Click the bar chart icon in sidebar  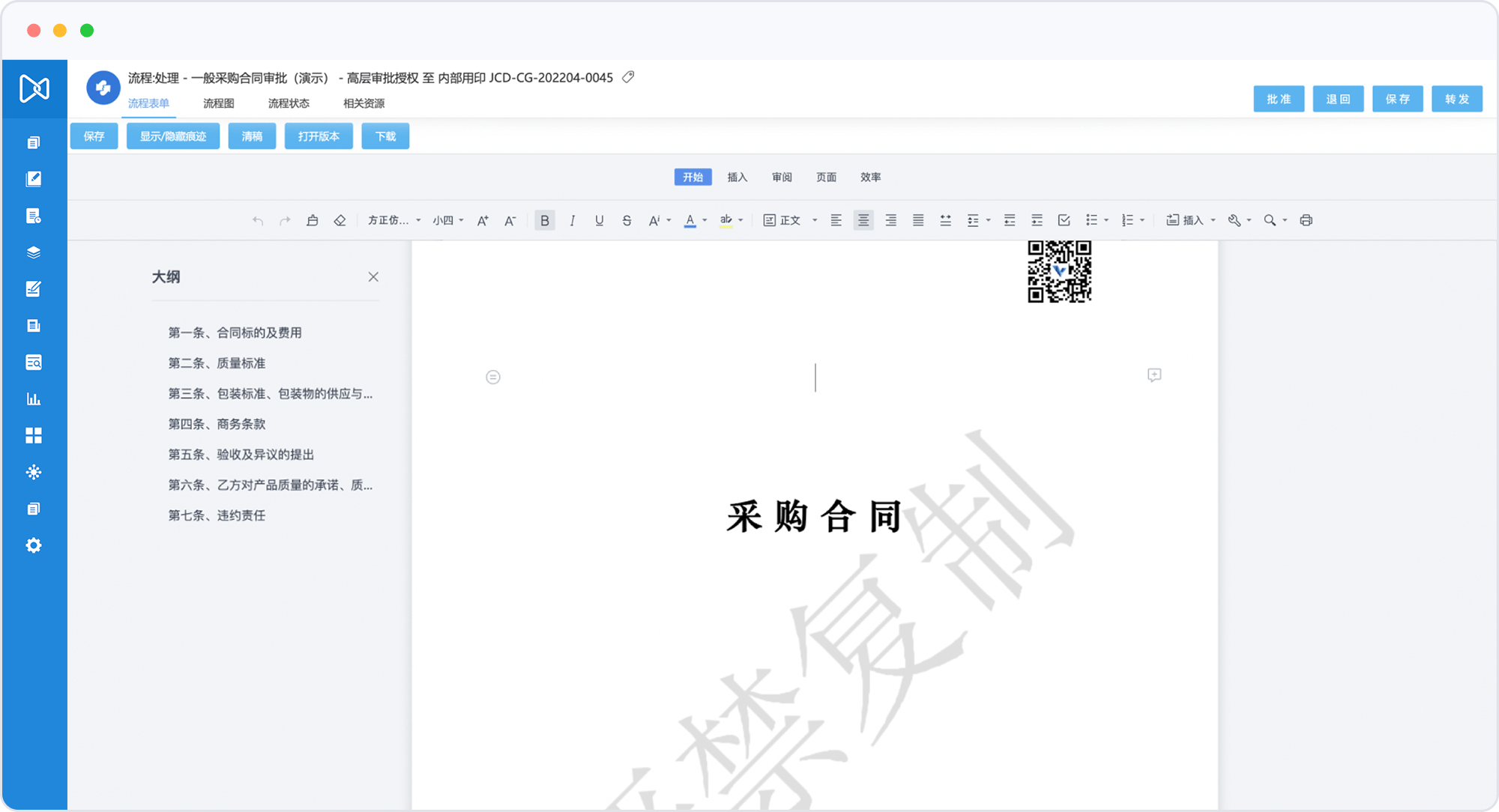tap(34, 399)
